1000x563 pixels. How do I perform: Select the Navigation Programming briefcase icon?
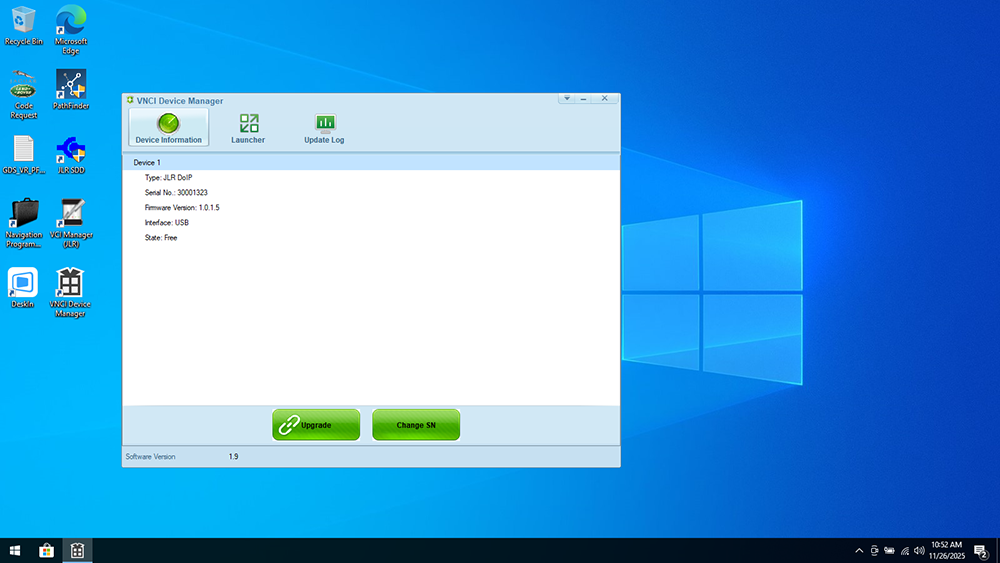(x=24, y=222)
